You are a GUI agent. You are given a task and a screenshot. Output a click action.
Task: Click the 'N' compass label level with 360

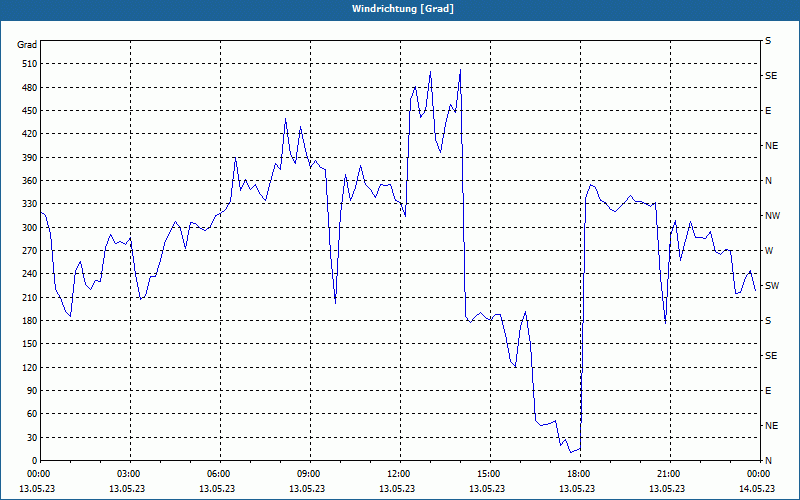(x=768, y=181)
